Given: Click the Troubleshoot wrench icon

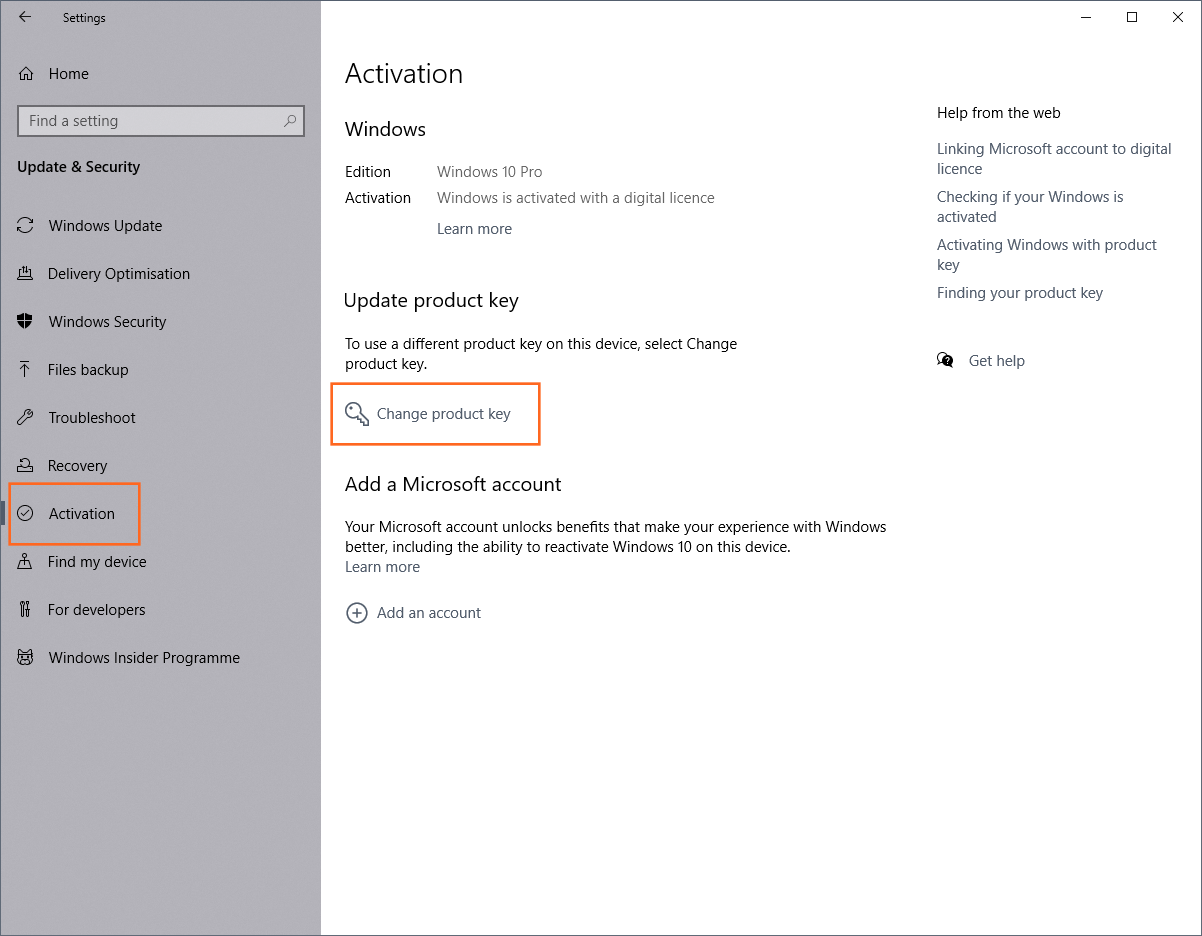Looking at the screenshot, I should point(27,418).
